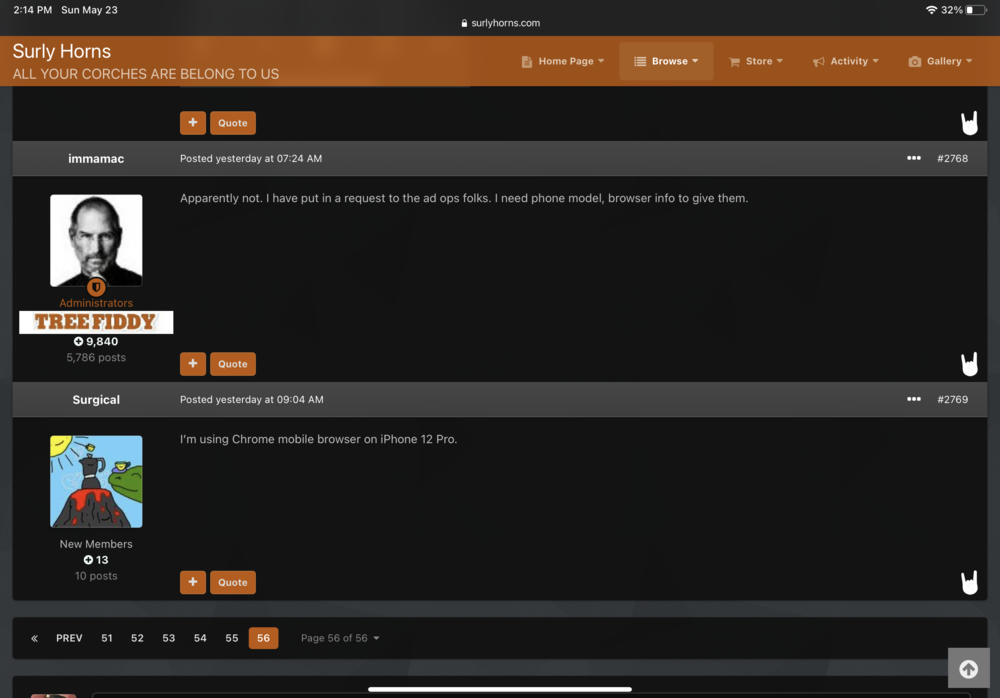Jump to first page with double-chevron icon
Screen dimensions: 1000x698
[x=34, y=638]
